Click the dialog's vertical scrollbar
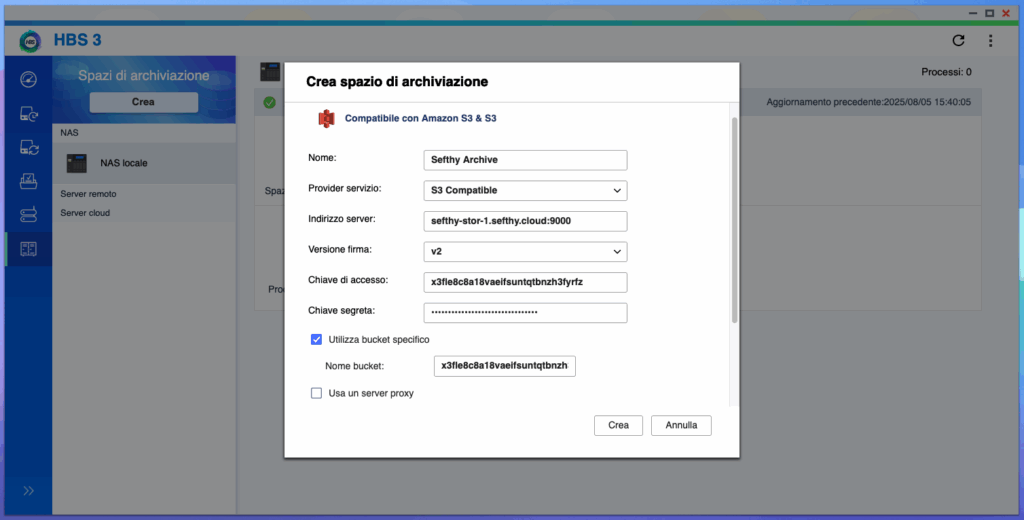 (x=734, y=220)
